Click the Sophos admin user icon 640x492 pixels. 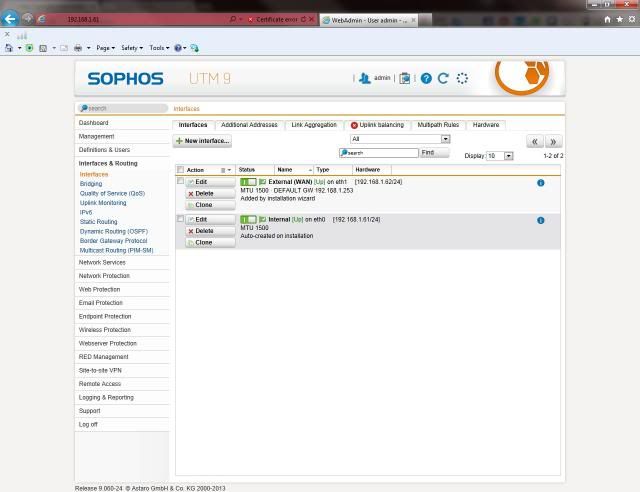(x=364, y=78)
